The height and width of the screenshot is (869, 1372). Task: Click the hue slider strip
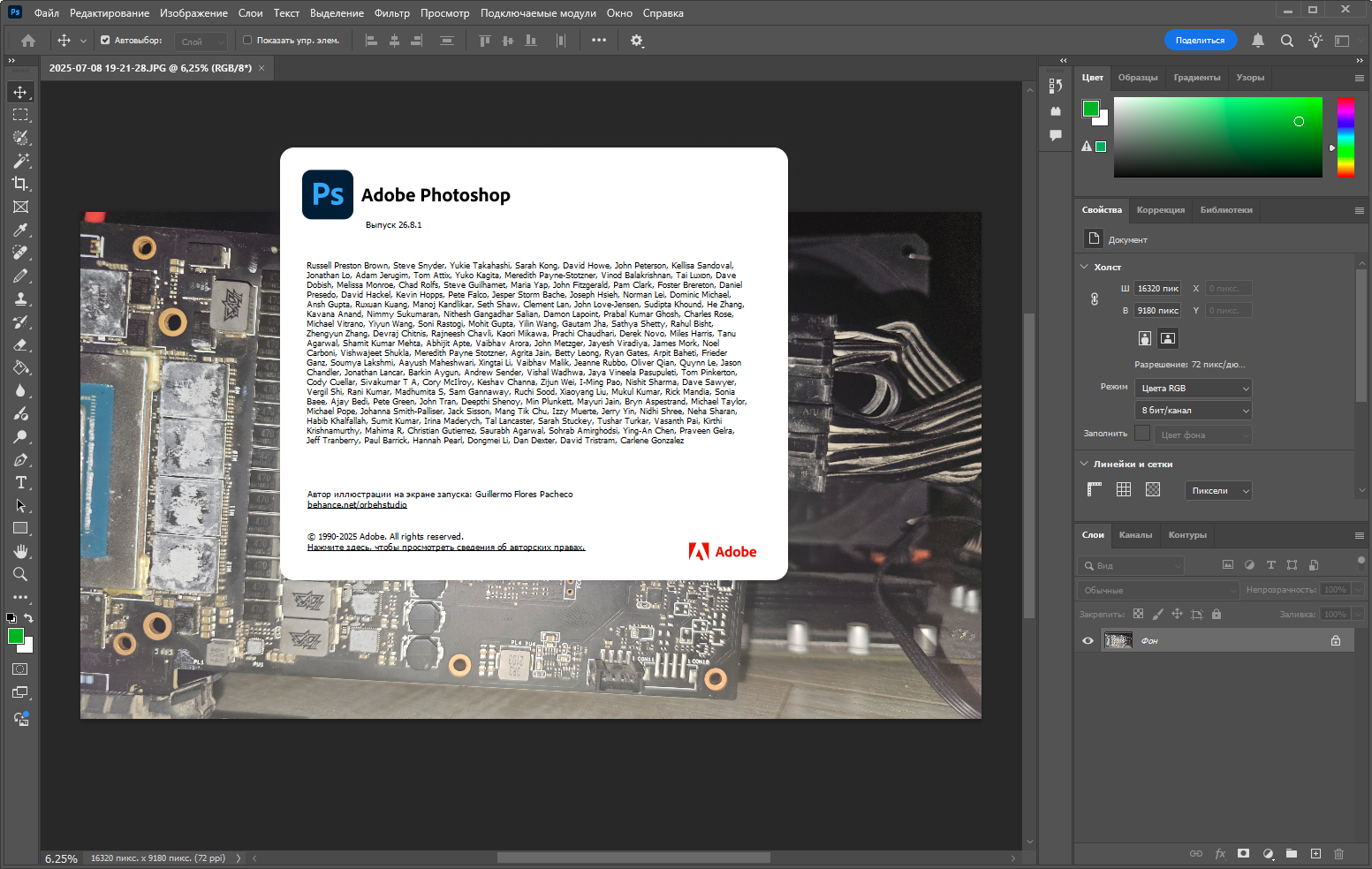pyautogui.click(x=1345, y=137)
